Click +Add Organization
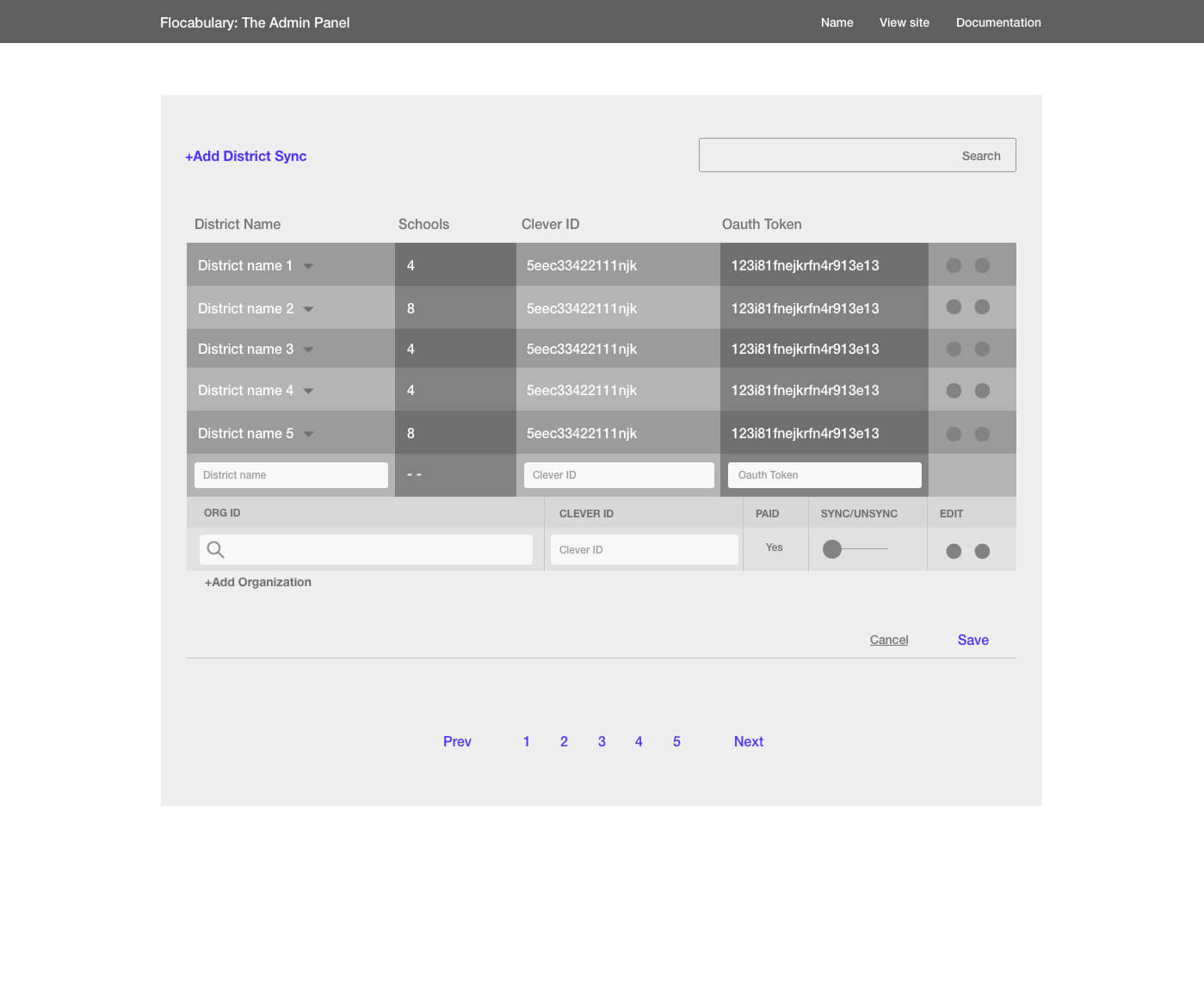Screen dimensions: 1204x990 258,582
